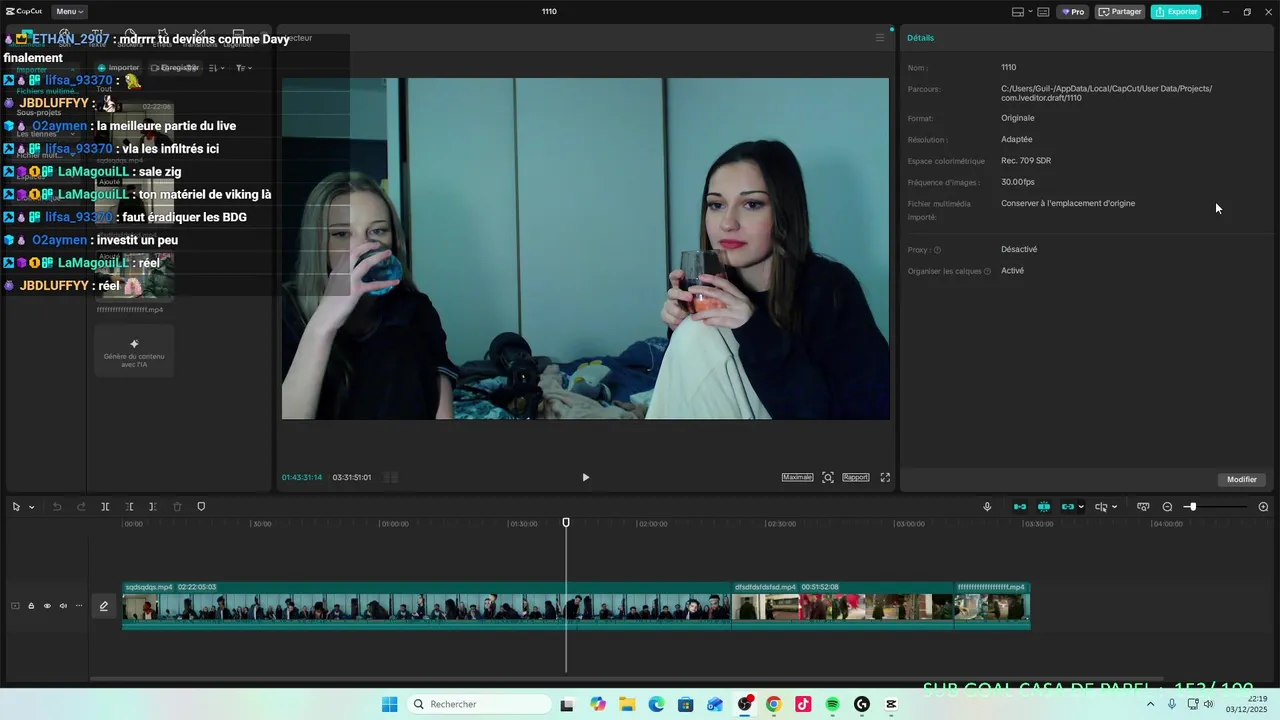This screenshot has width=1280, height=720.
Task: Click the Organiser les calques help icon
Action: (987, 271)
